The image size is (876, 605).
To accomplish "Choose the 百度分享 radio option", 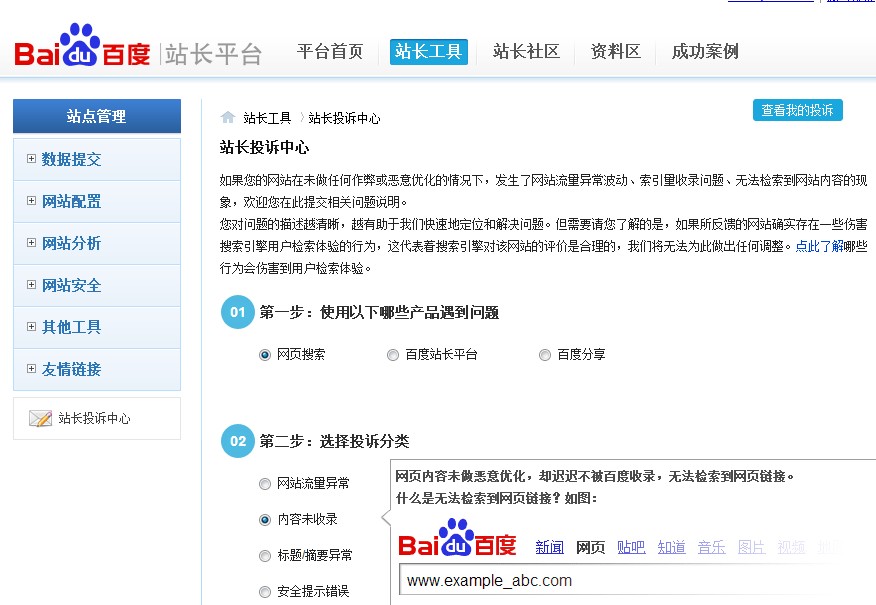I will [x=545, y=355].
